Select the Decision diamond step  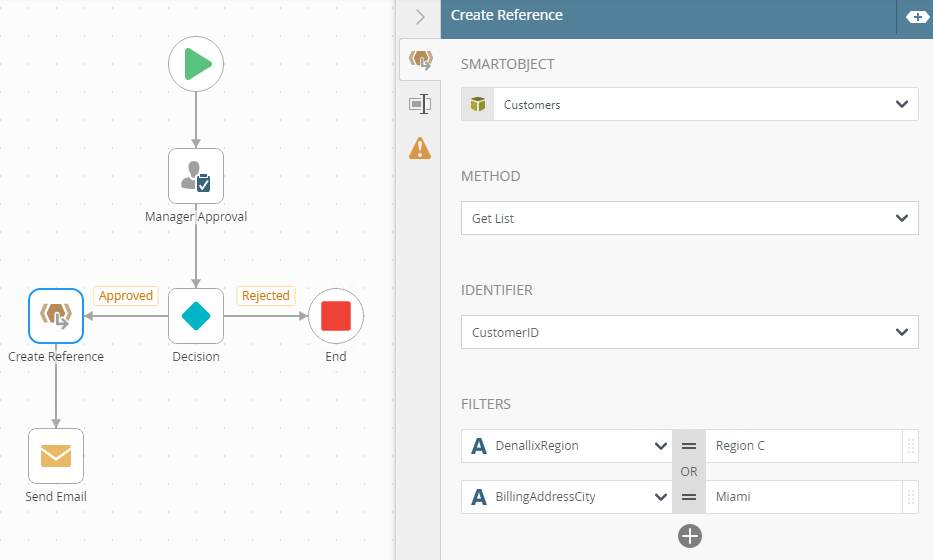coord(196,316)
